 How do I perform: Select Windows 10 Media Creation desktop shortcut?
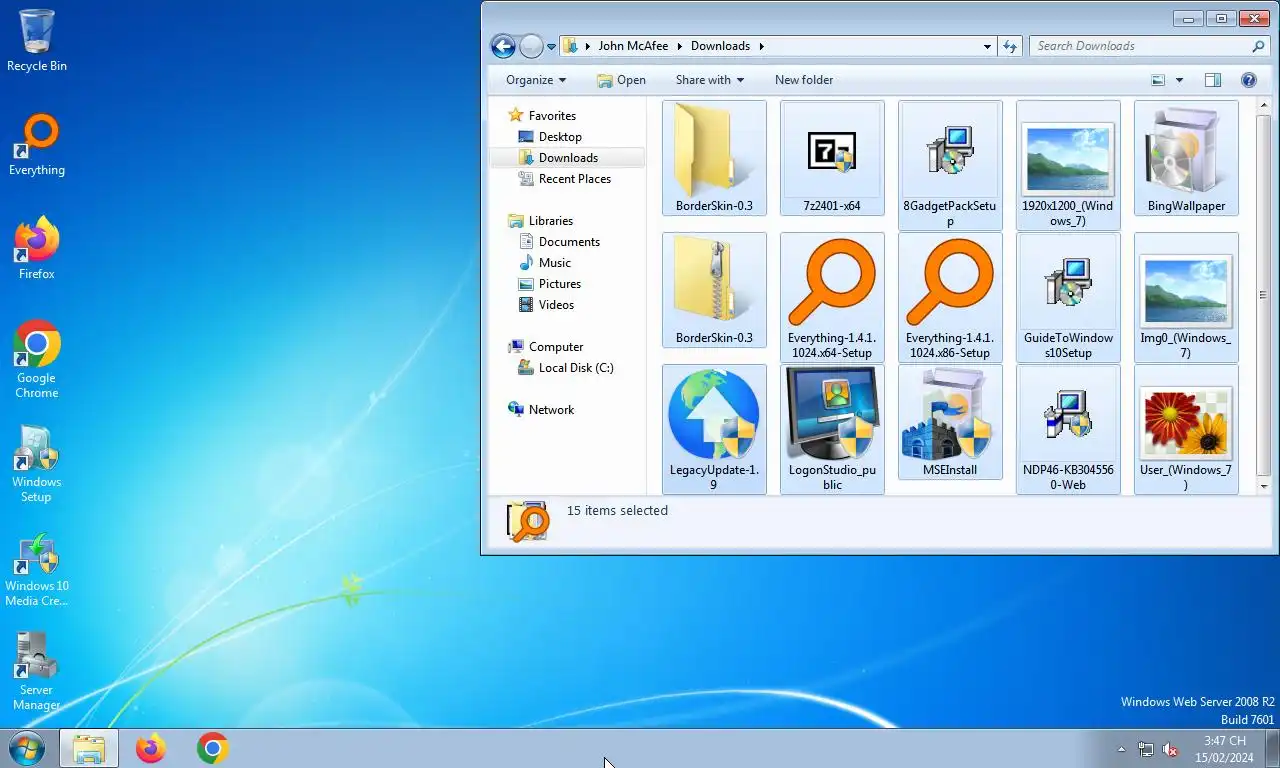37,568
